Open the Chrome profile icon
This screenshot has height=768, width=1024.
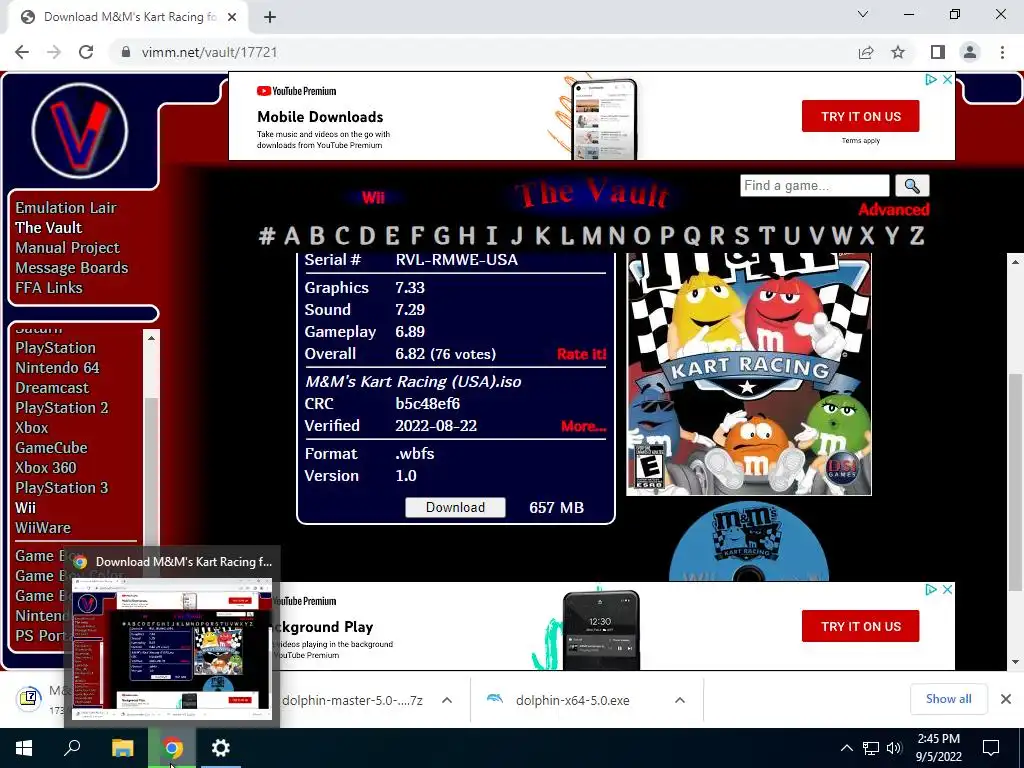coord(970,52)
